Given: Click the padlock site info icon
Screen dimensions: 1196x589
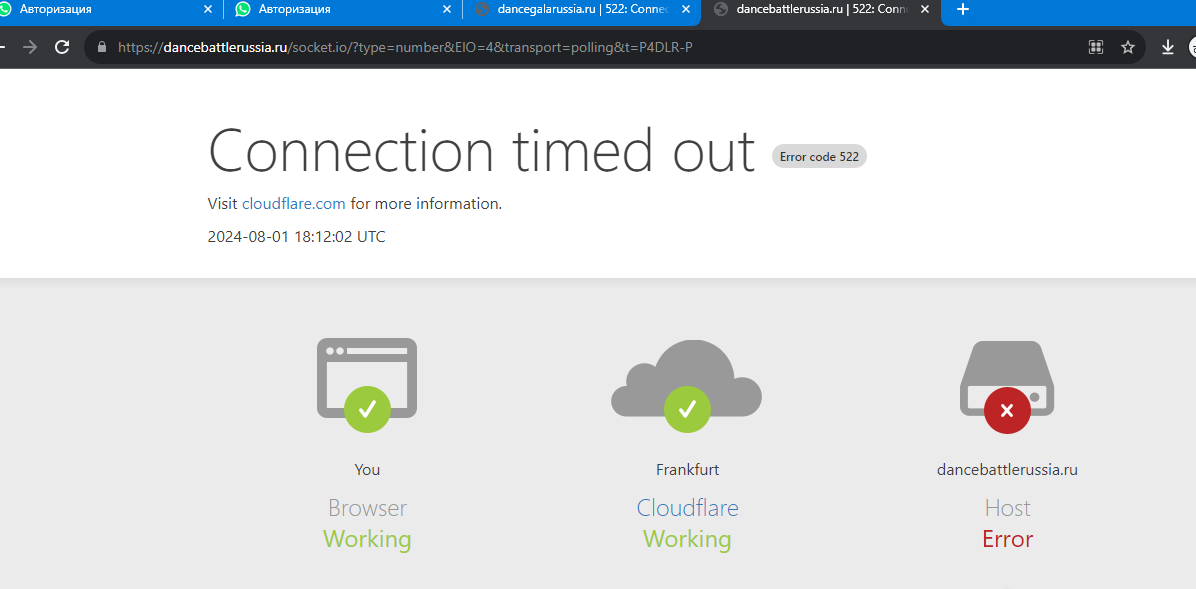Looking at the screenshot, I should [101, 47].
